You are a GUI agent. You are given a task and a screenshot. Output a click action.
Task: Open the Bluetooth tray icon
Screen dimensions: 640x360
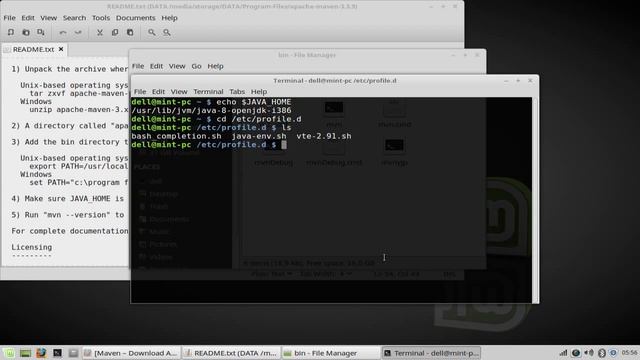(601, 353)
